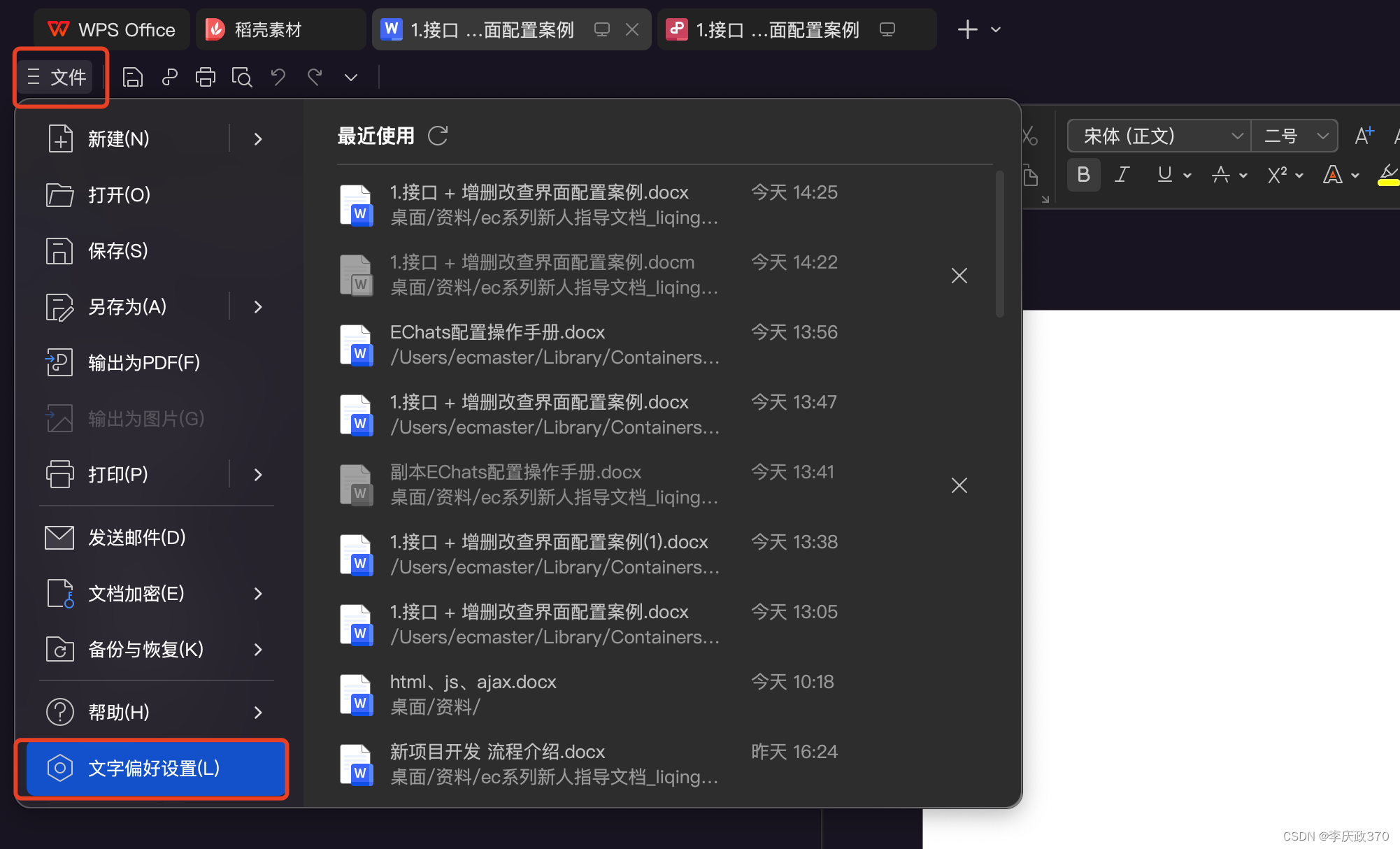Toggle underline formatting button
This screenshot has height=849, width=1400.
click(1164, 175)
